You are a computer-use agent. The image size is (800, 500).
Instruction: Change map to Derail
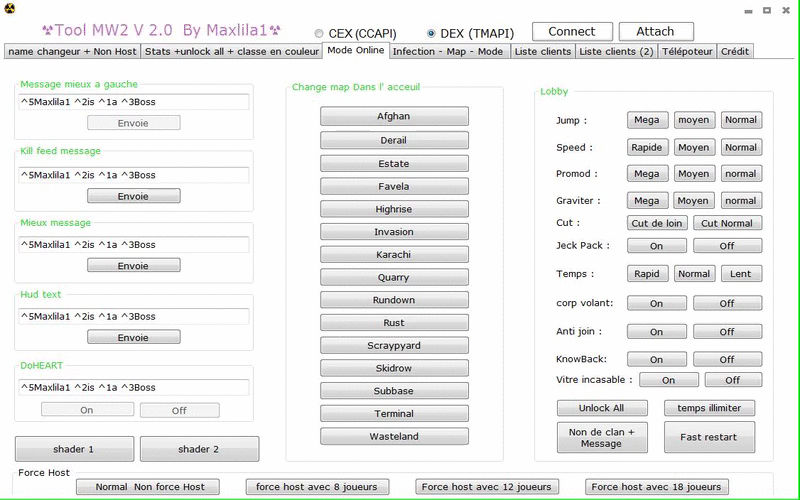point(394,140)
